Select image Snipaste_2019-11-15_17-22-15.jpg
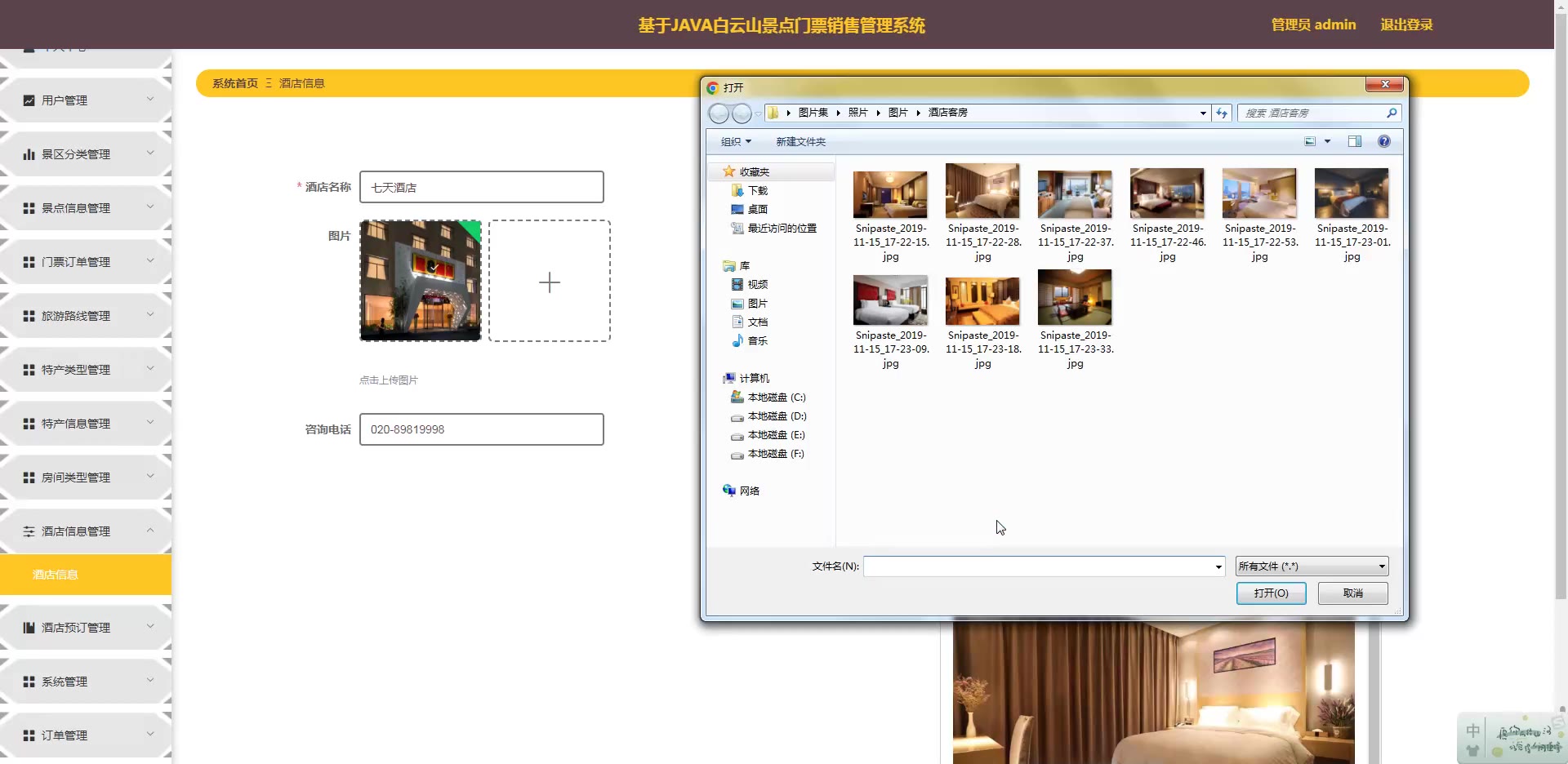The width and height of the screenshot is (1568, 764). click(890, 215)
